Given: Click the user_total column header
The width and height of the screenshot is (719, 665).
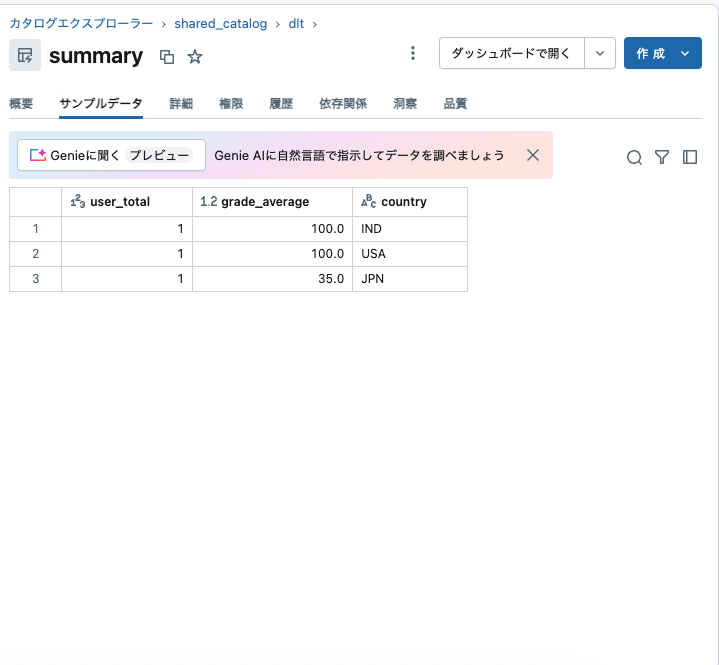Looking at the screenshot, I should 127,202.
